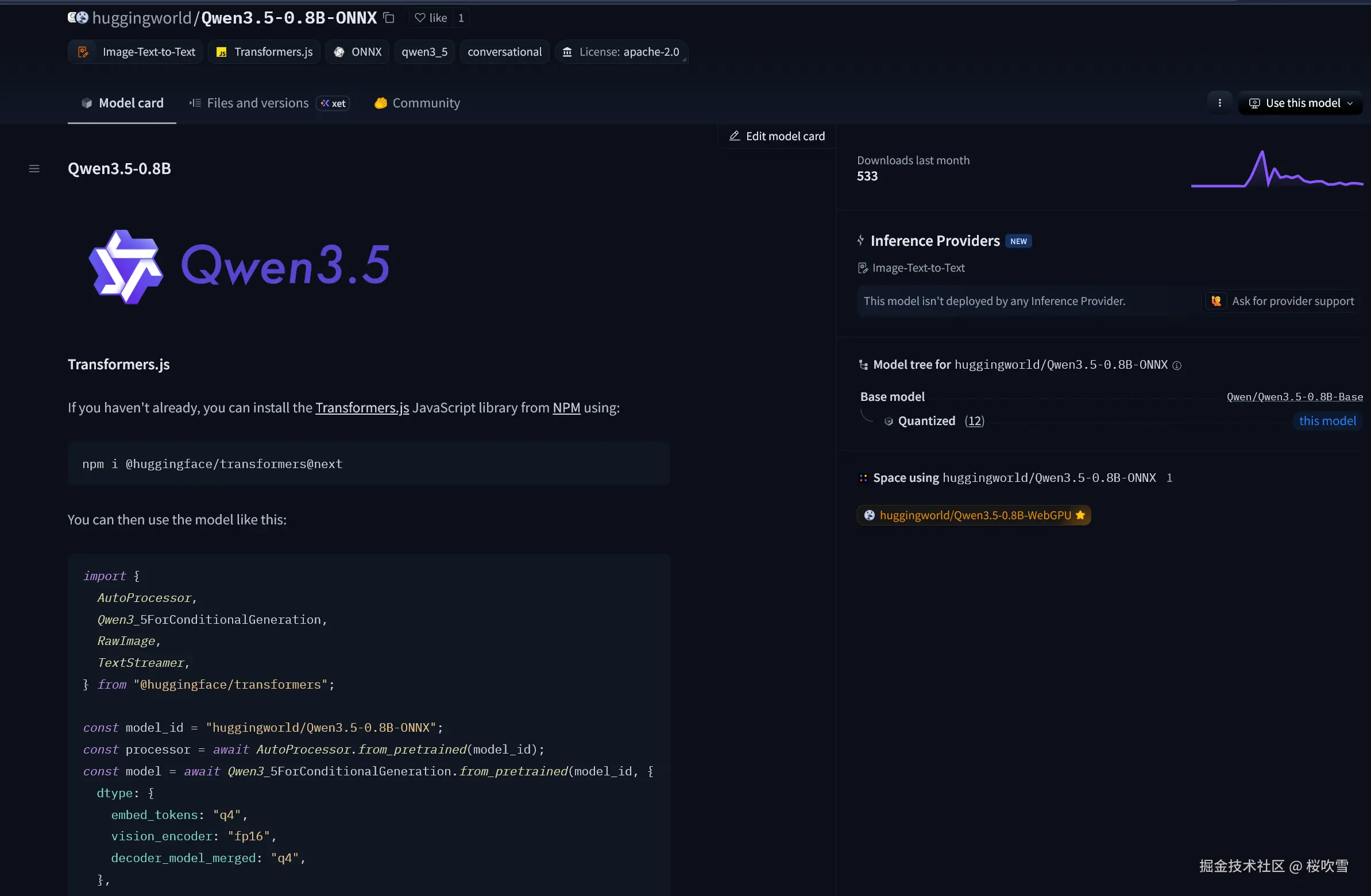Image resolution: width=1371 pixels, height=896 pixels.
Task: Click the three-dot more options icon
Action: (1219, 103)
